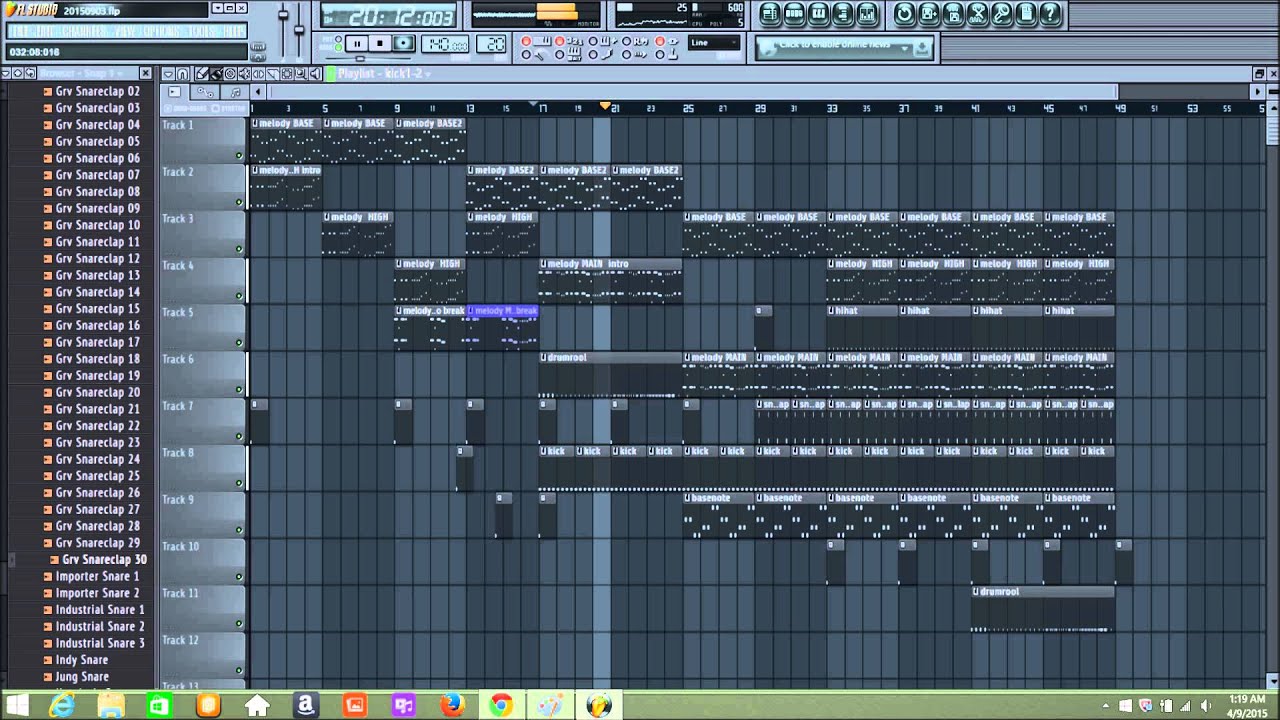Open the Browser menu arrow
1280x720 pixels.
click(6, 74)
